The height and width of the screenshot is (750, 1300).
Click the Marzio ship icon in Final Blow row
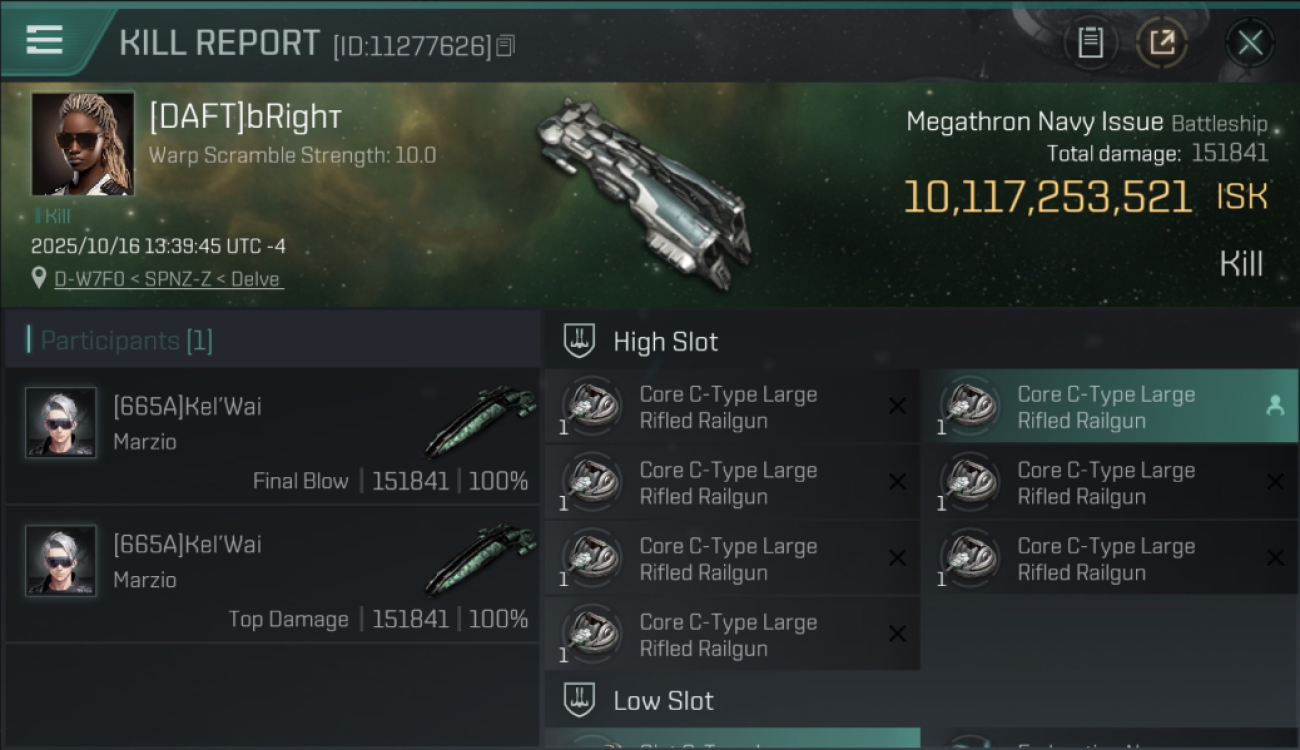(x=481, y=422)
